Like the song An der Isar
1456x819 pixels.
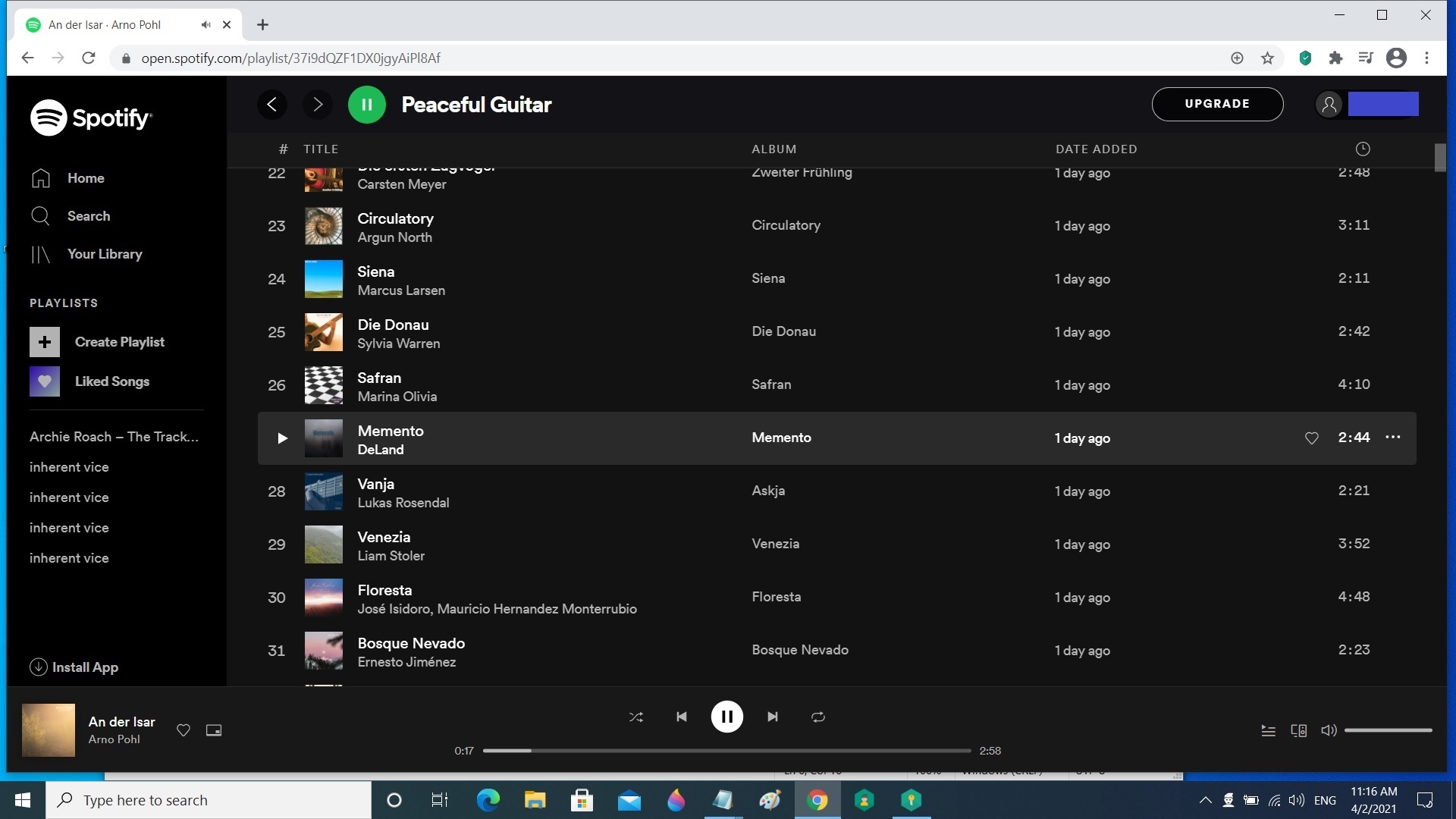coord(183,730)
